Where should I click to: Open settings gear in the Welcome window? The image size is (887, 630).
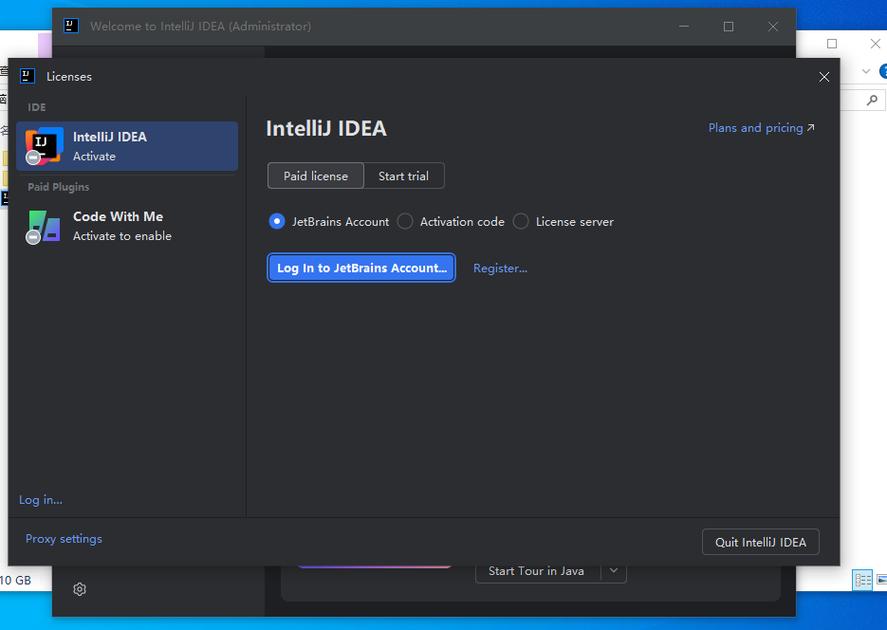80,589
